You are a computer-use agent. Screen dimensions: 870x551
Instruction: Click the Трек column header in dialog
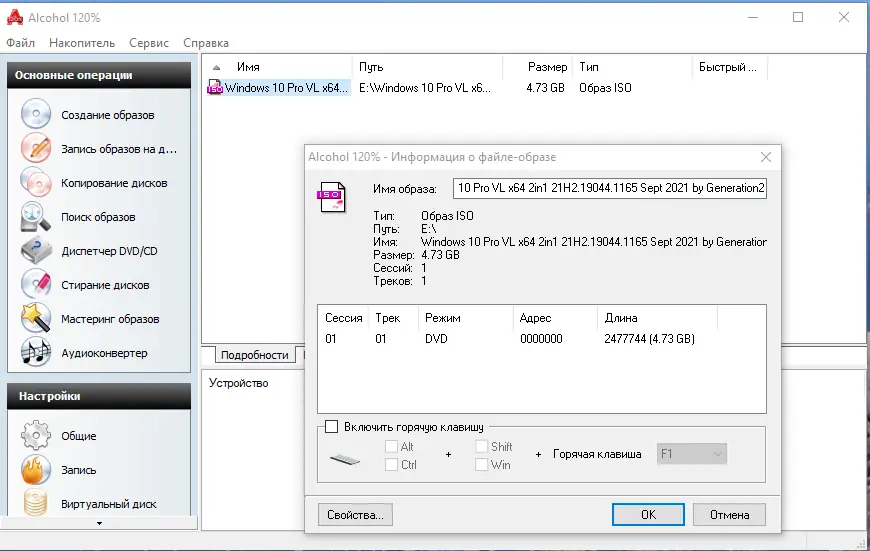[393, 318]
